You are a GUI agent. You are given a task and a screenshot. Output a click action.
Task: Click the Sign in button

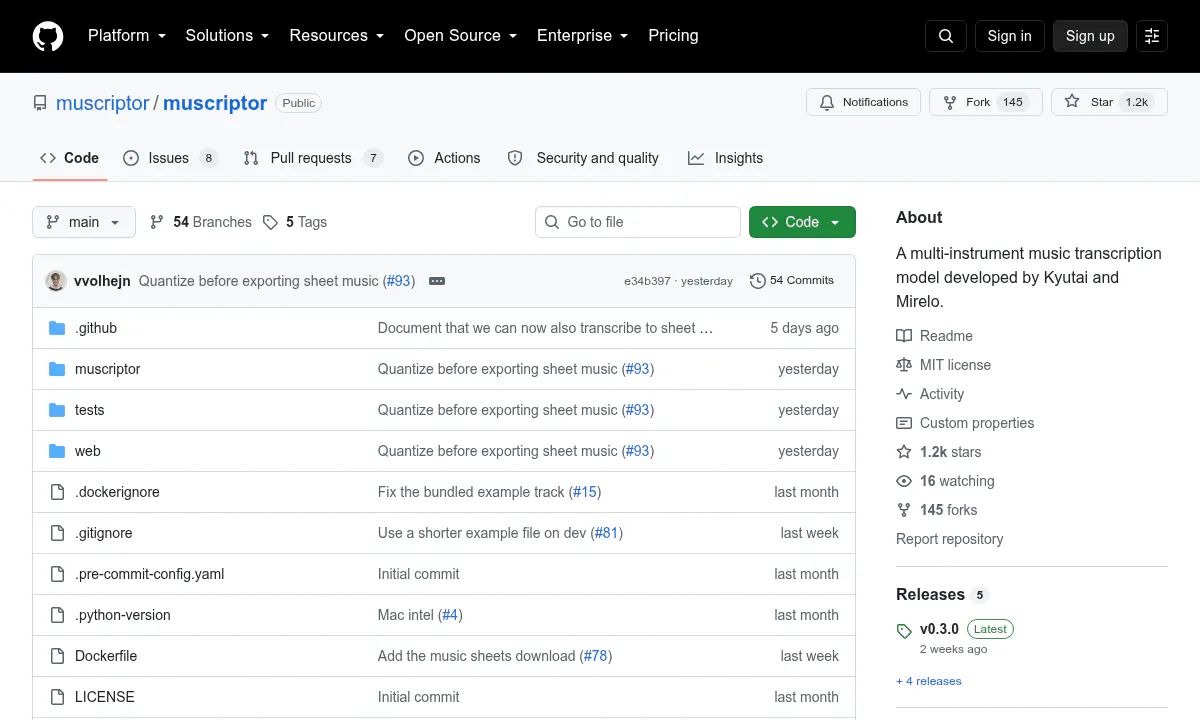coord(1009,36)
